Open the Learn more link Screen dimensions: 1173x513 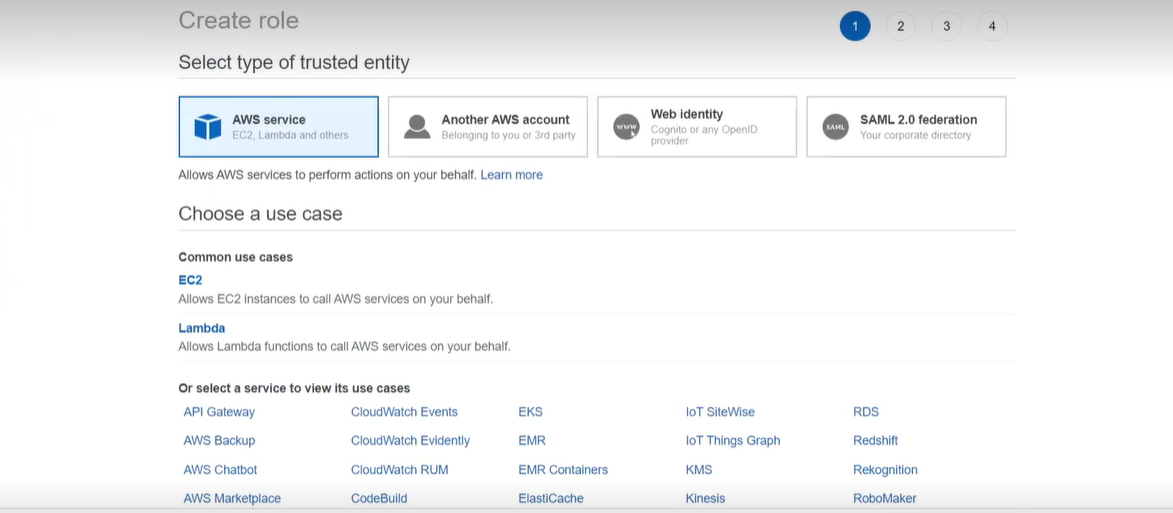pos(512,175)
